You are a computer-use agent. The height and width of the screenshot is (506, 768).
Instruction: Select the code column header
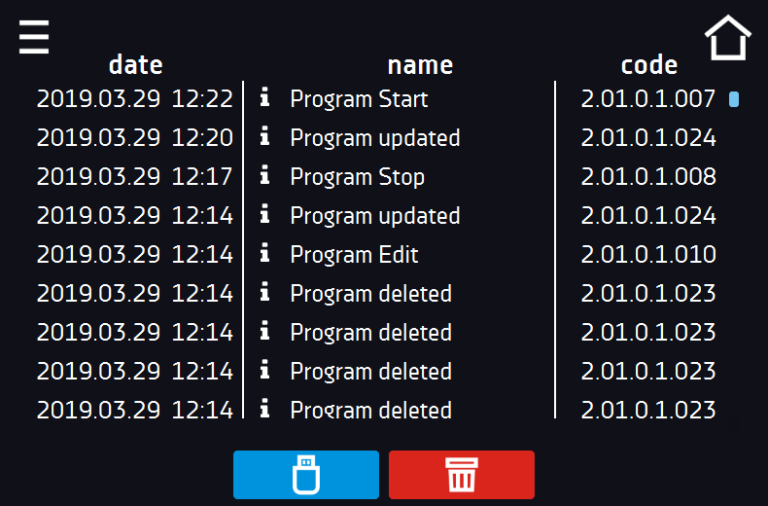click(x=649, y=65)
